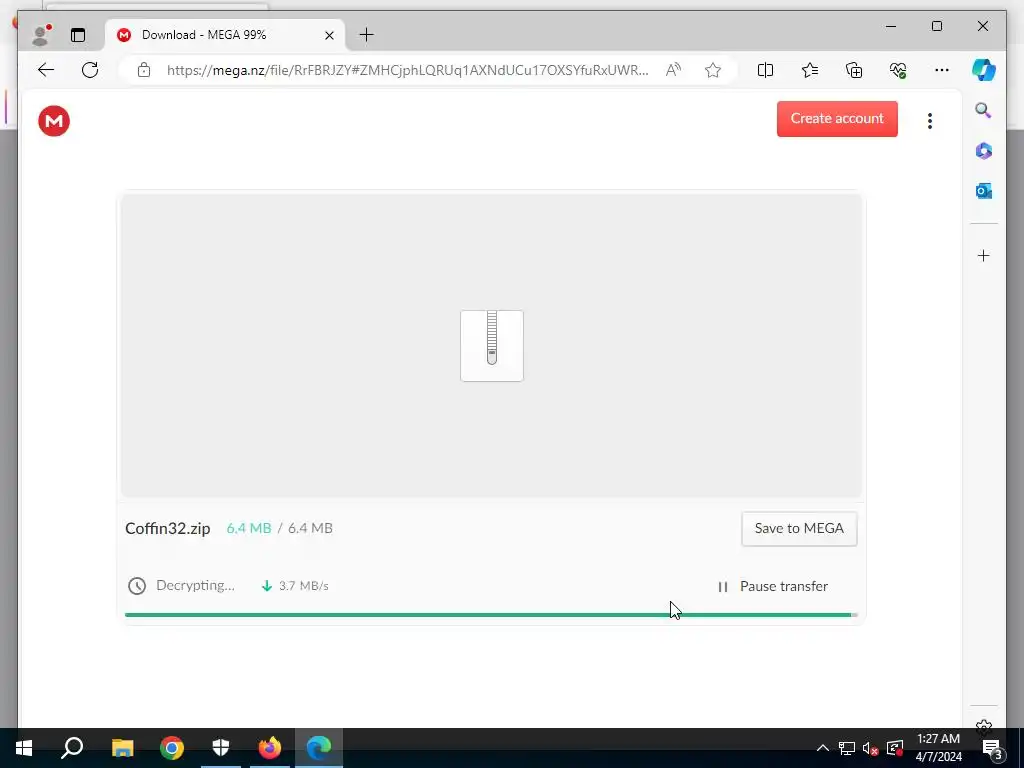Click the green download speed arrow
1024x768 pixels.
266,586
